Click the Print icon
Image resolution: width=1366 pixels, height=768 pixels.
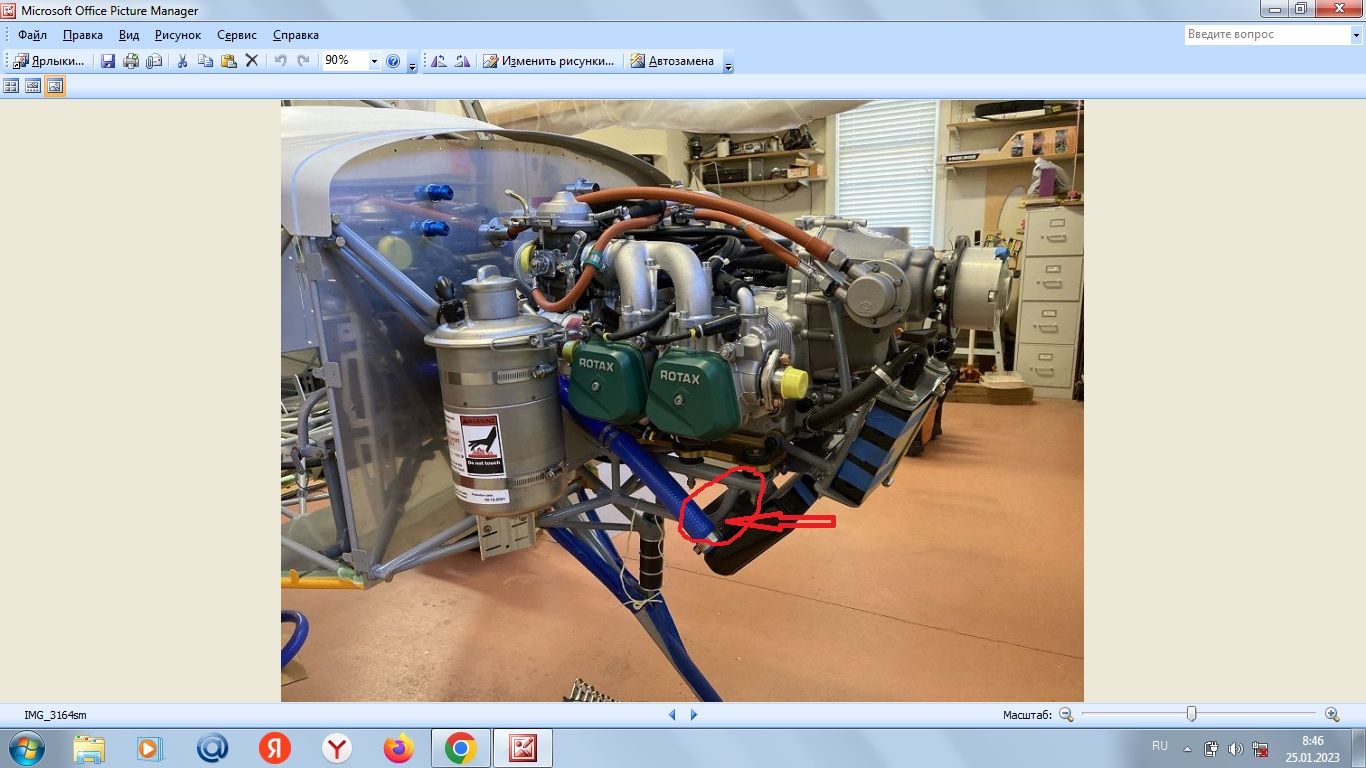(x=131, y=61)
